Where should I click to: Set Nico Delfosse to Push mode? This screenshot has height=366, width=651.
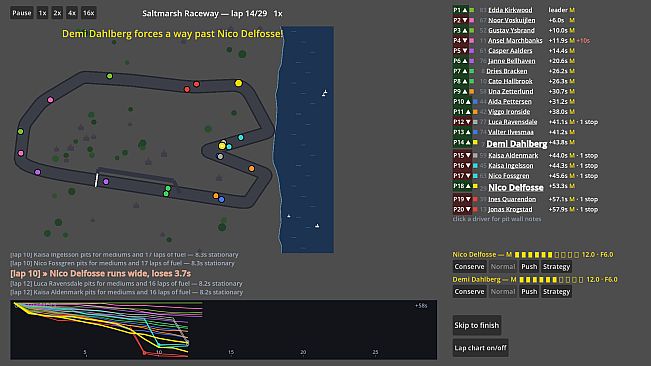(x=529, y=267)
